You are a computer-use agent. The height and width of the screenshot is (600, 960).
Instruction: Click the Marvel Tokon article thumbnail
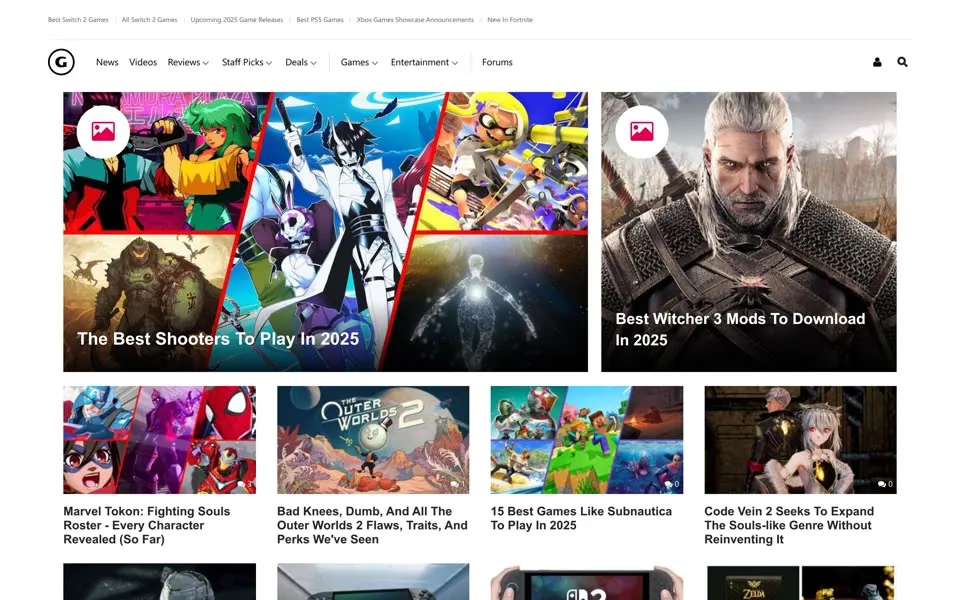(x=159, y=440)
